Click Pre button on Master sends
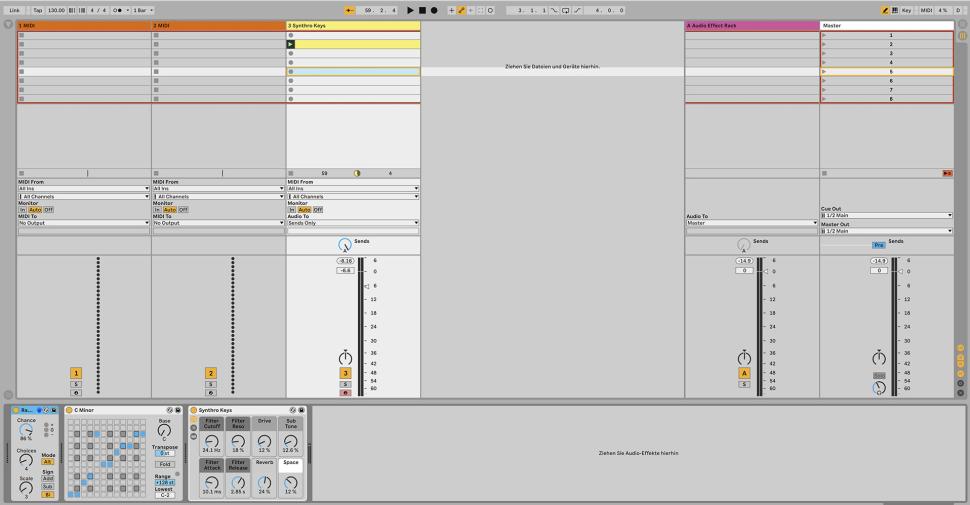 click(878, 245)
